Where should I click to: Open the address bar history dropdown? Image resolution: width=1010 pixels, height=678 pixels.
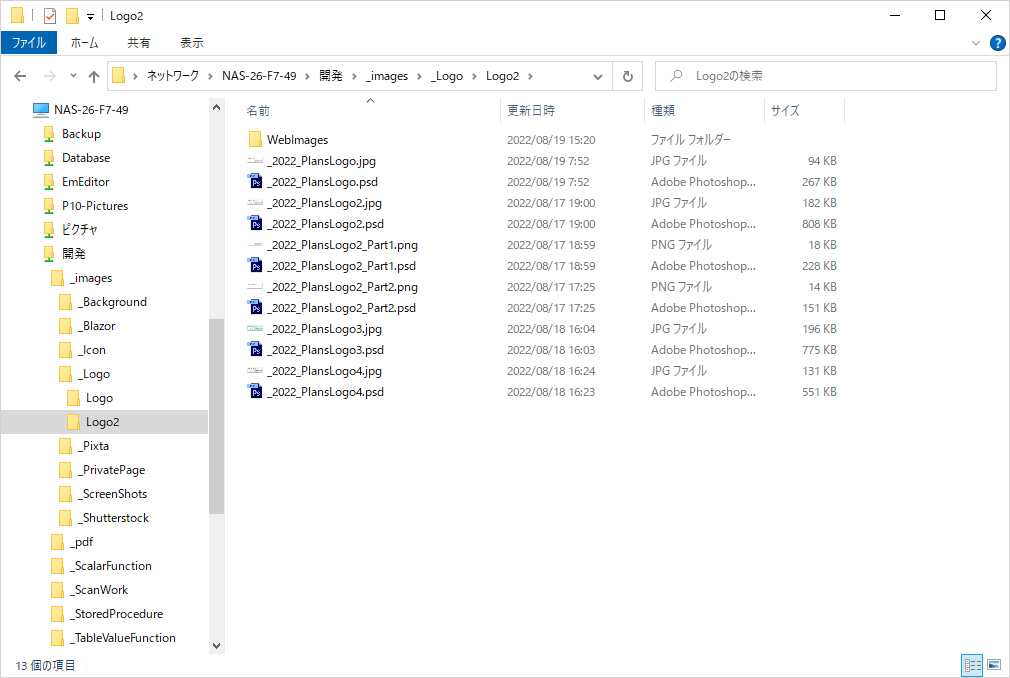coord(598,76)
